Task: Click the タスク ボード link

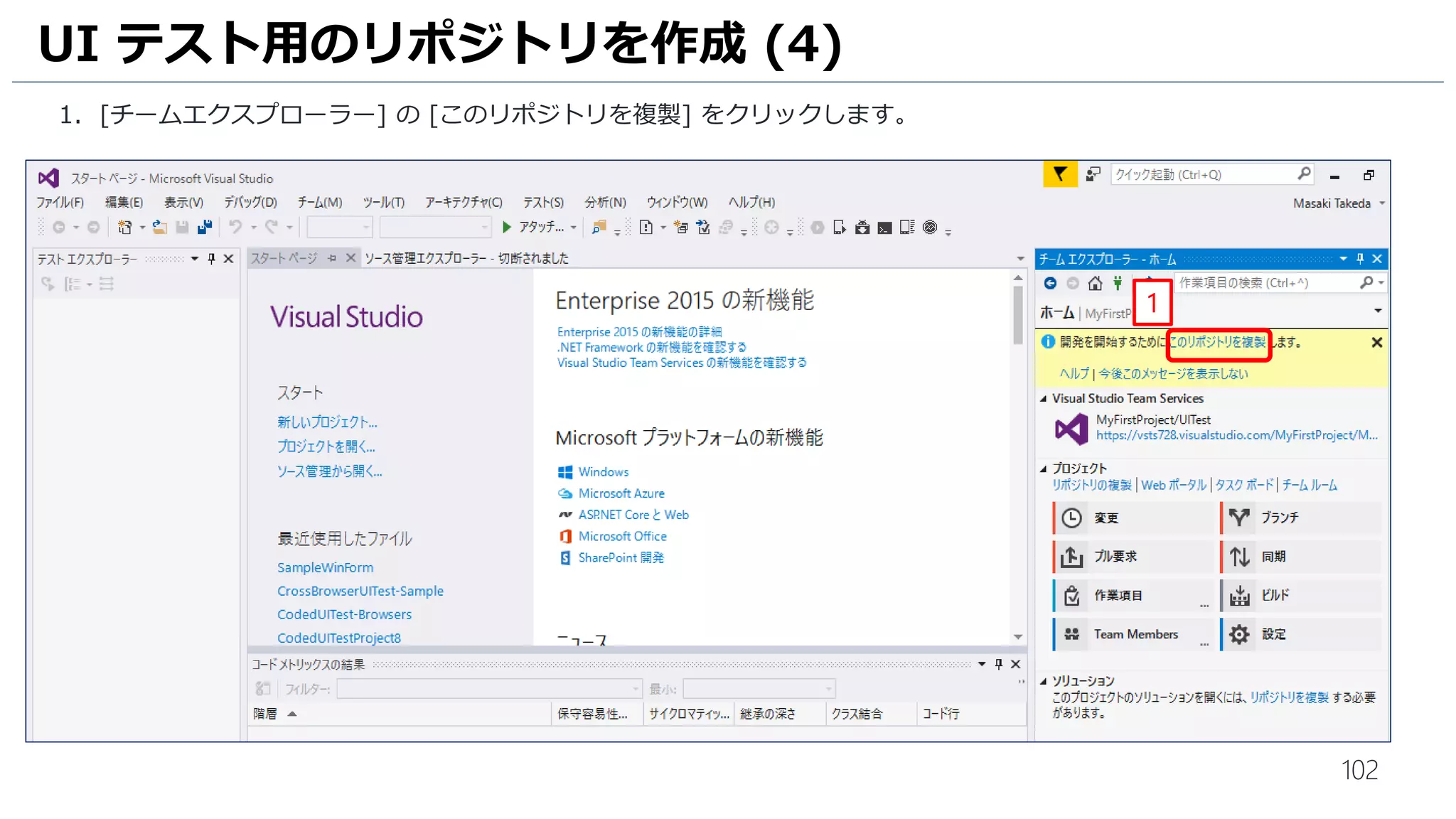Action: tap(1244, 485)
